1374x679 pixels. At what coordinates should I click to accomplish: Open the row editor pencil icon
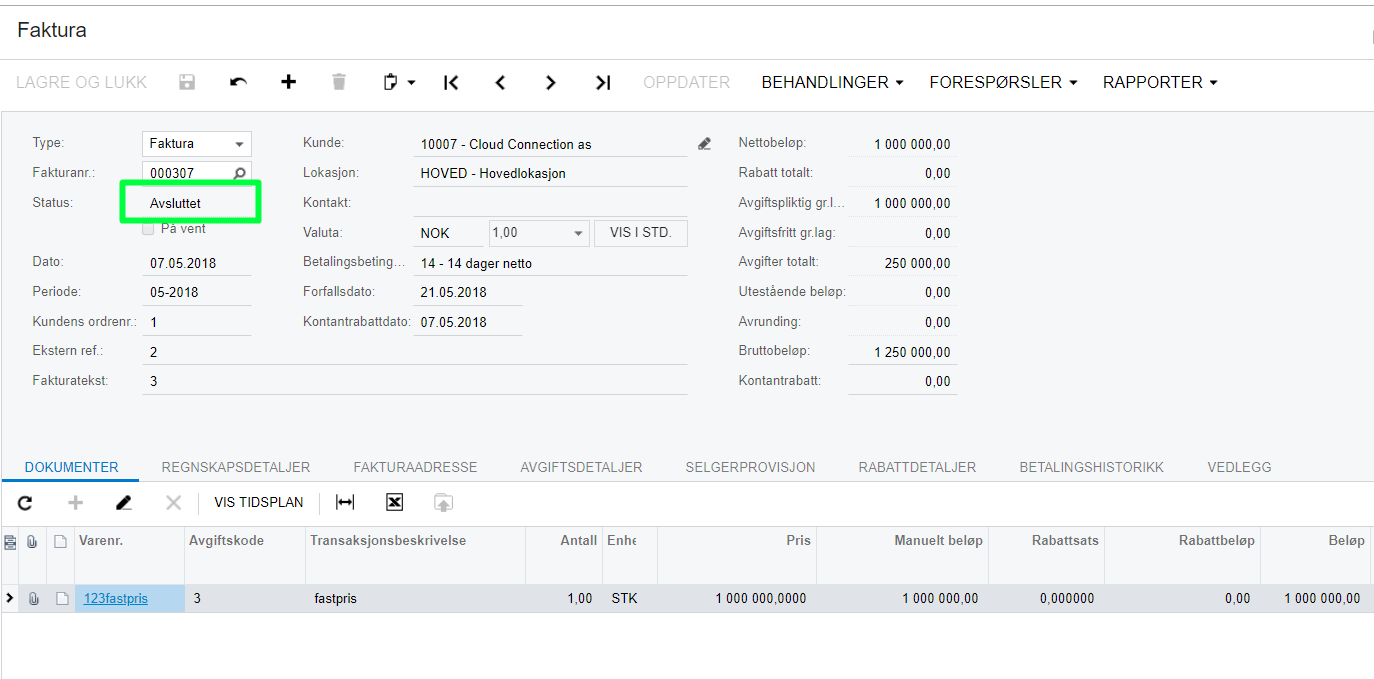point(124,502)
